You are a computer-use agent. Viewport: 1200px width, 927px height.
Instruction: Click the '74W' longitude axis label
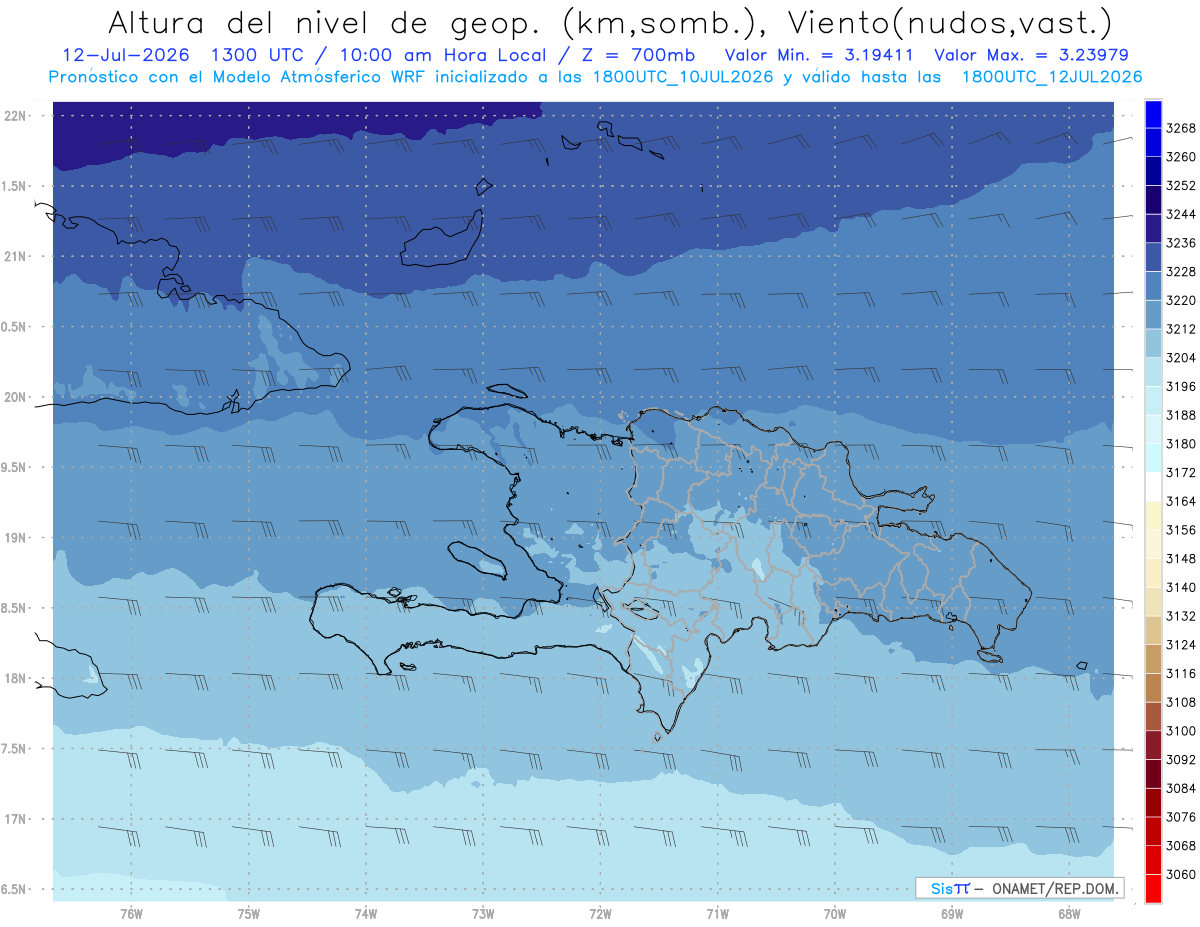[365, 914]
